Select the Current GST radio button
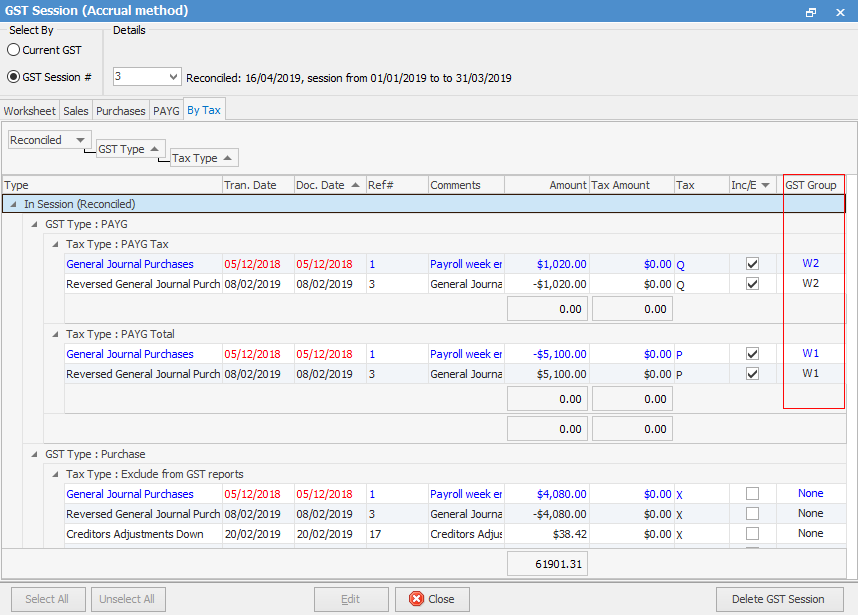Screen dimensions: 858x615 [x=14, y=50]
